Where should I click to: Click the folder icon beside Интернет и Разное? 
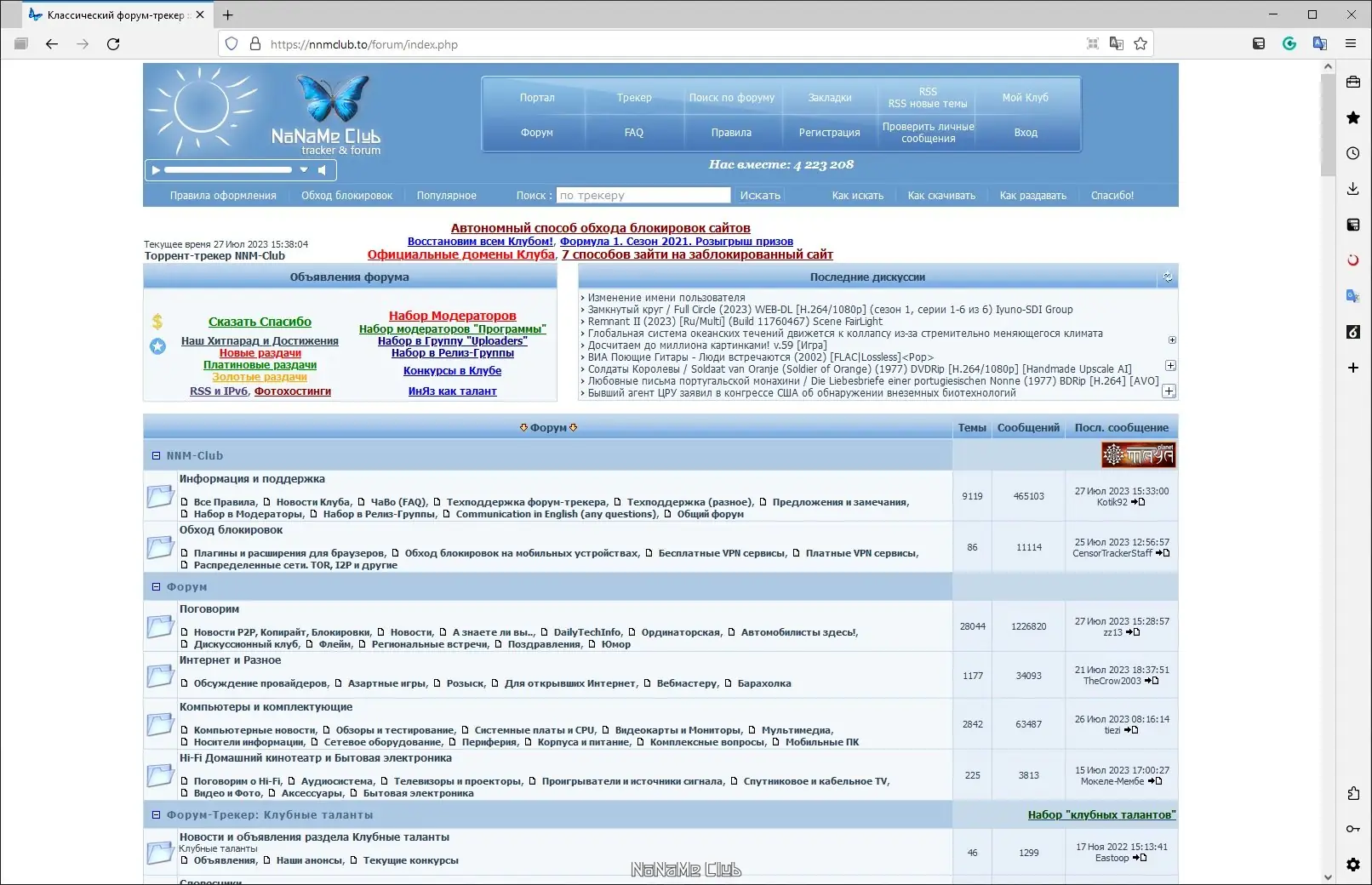[x=160, y=676]
